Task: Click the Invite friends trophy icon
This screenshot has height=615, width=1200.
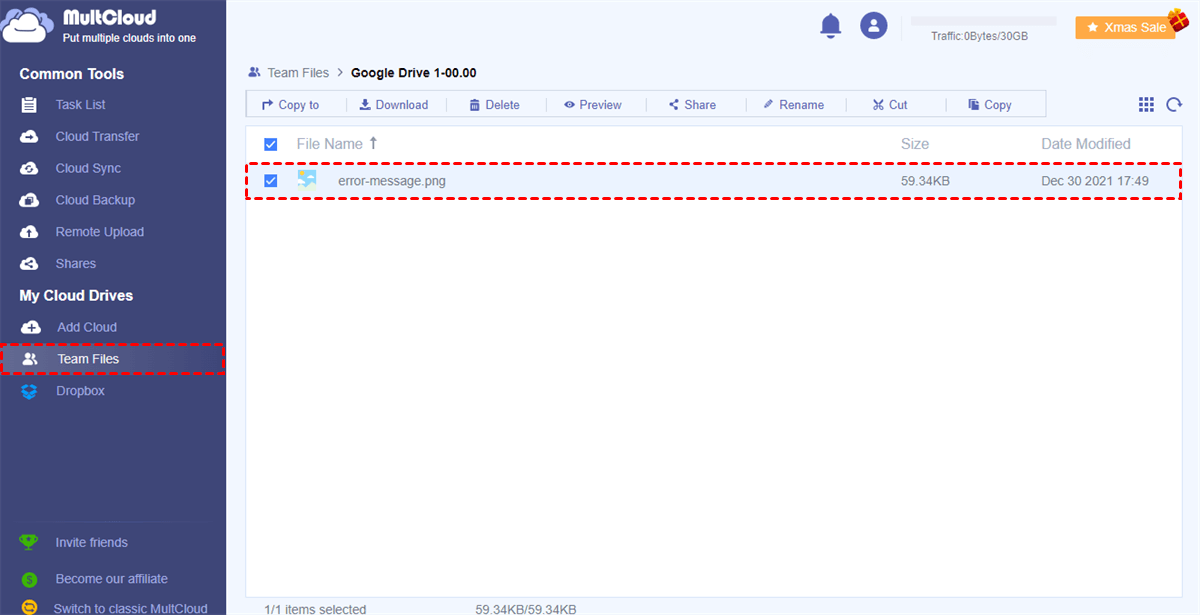Action: [29, 542]
